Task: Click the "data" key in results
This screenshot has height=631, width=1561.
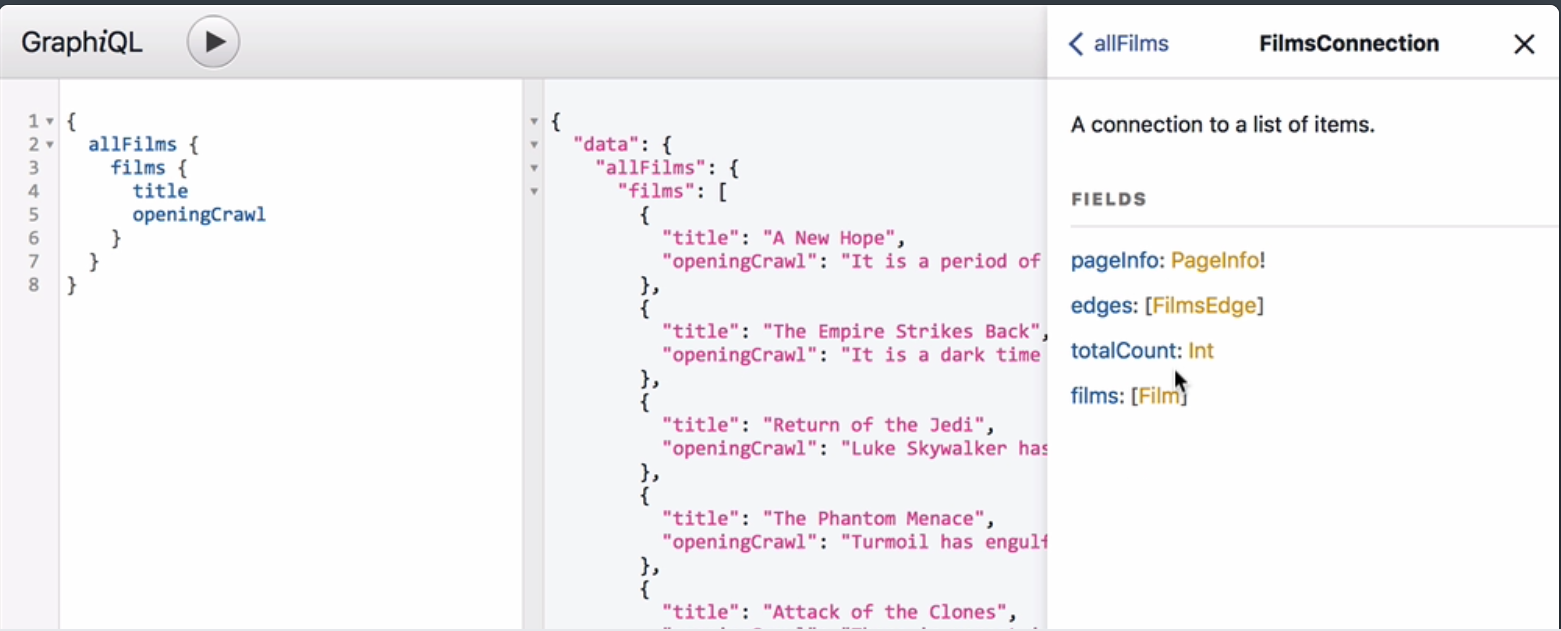Action: 605,144
